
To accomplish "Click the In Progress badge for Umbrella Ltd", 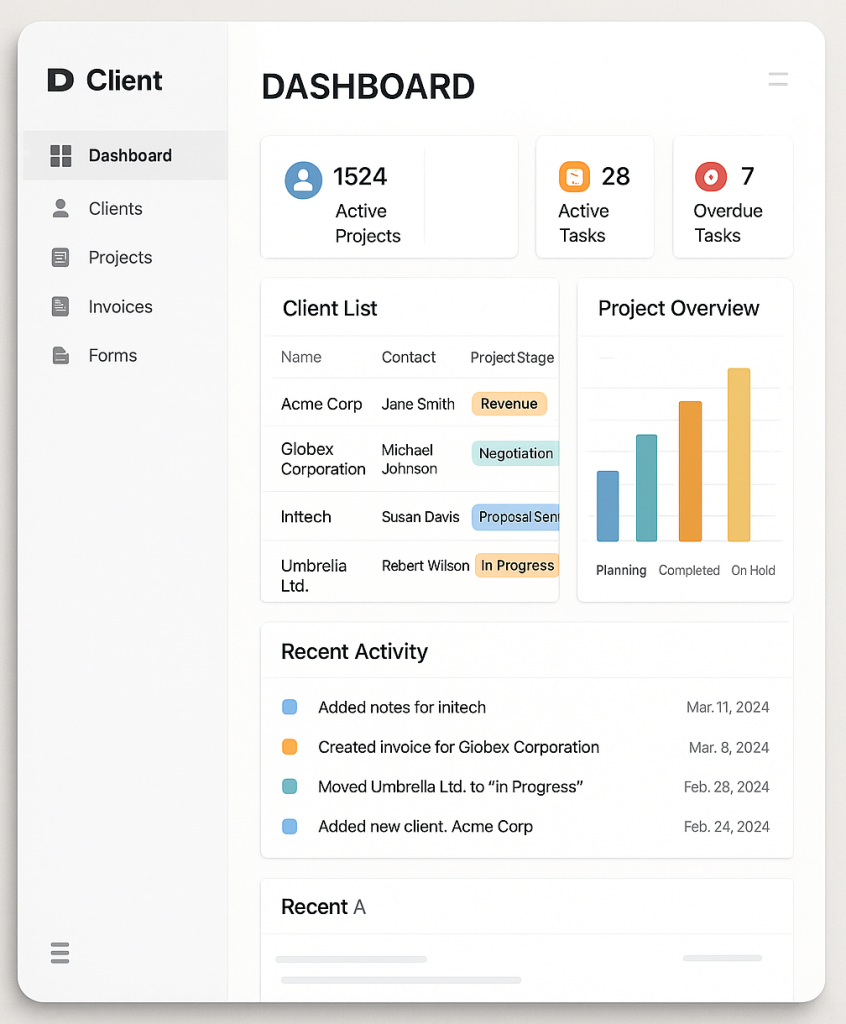I will 517,565.
